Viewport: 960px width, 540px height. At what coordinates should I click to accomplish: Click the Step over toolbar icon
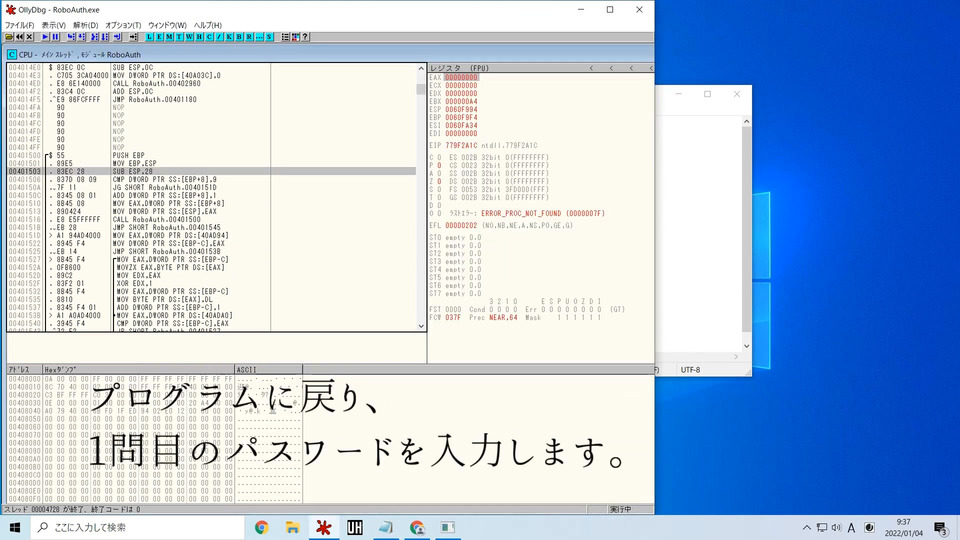[81, 37]
